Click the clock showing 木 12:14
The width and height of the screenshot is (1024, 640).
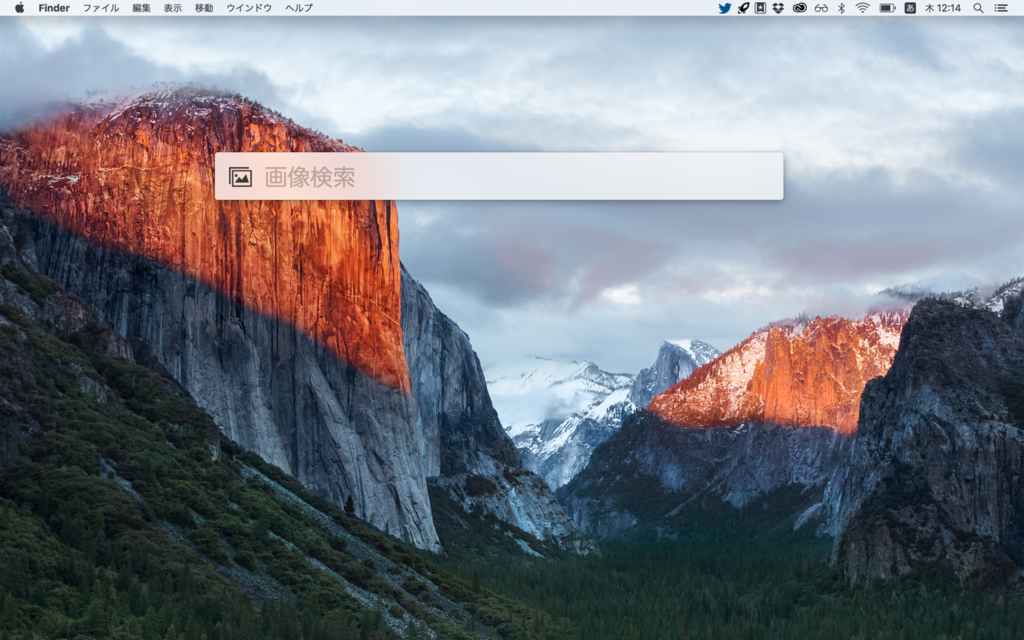click(x=942, y=8)
